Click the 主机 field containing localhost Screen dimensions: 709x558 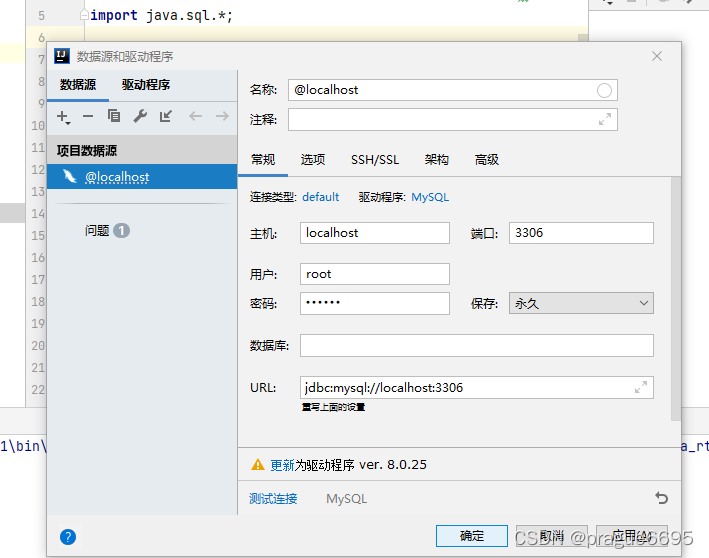[375, 233]
